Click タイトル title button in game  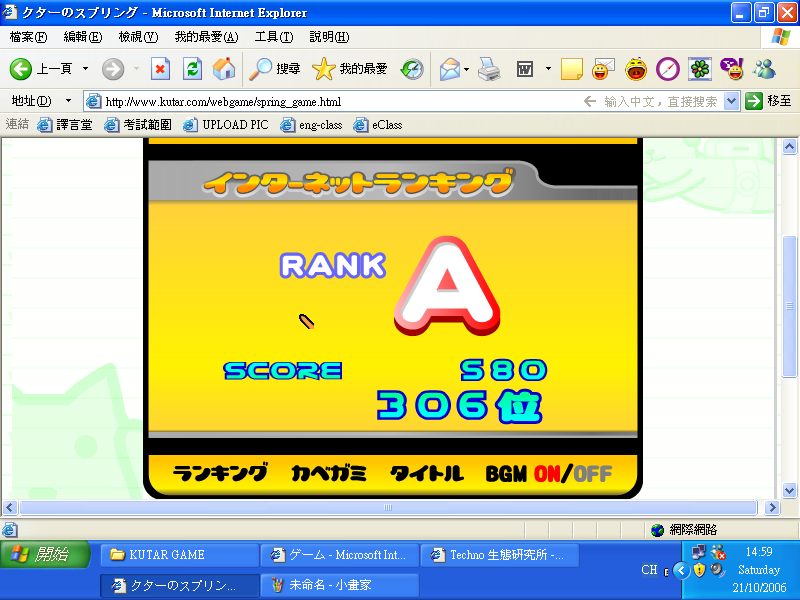click(x=427, y=473)
